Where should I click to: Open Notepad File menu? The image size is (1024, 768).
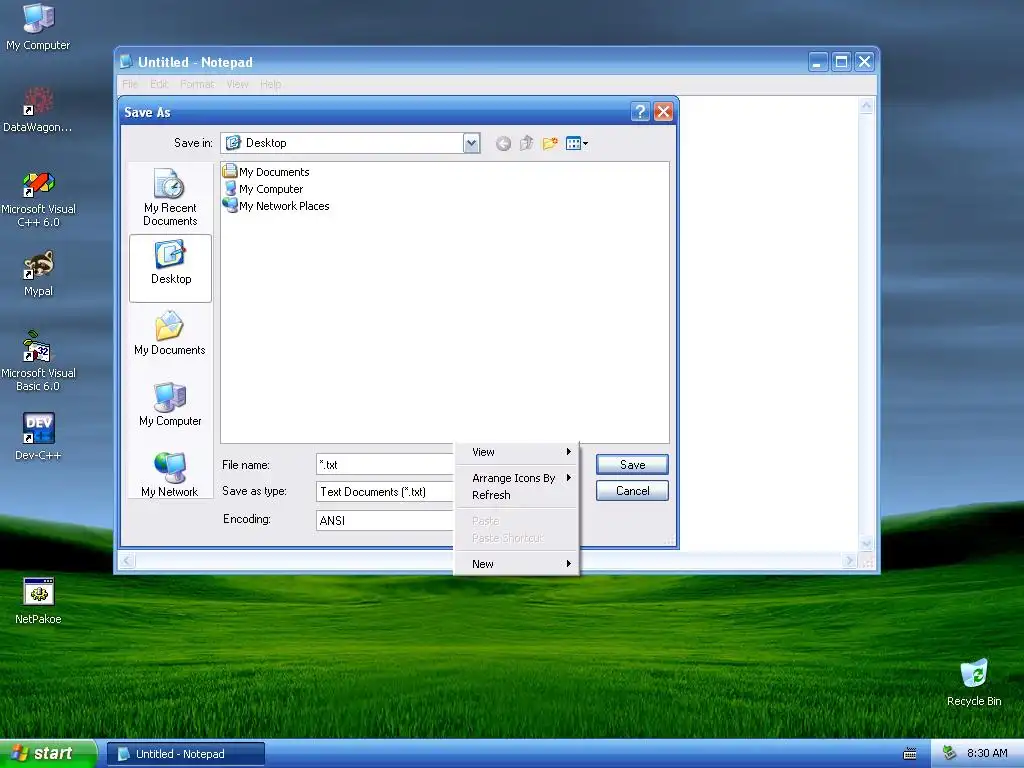click(x=130, y=84)
